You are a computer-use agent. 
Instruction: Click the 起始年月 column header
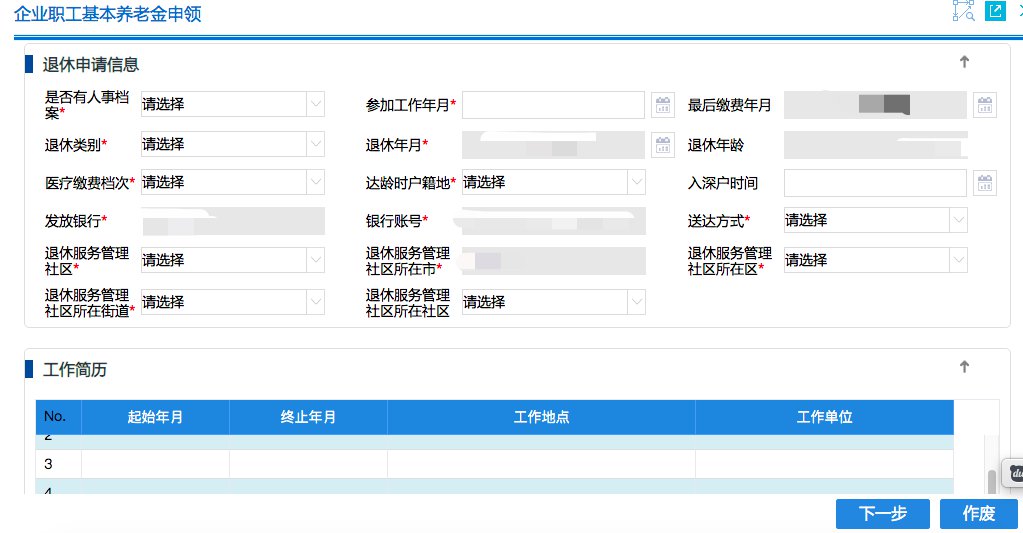tap(155, 417)
